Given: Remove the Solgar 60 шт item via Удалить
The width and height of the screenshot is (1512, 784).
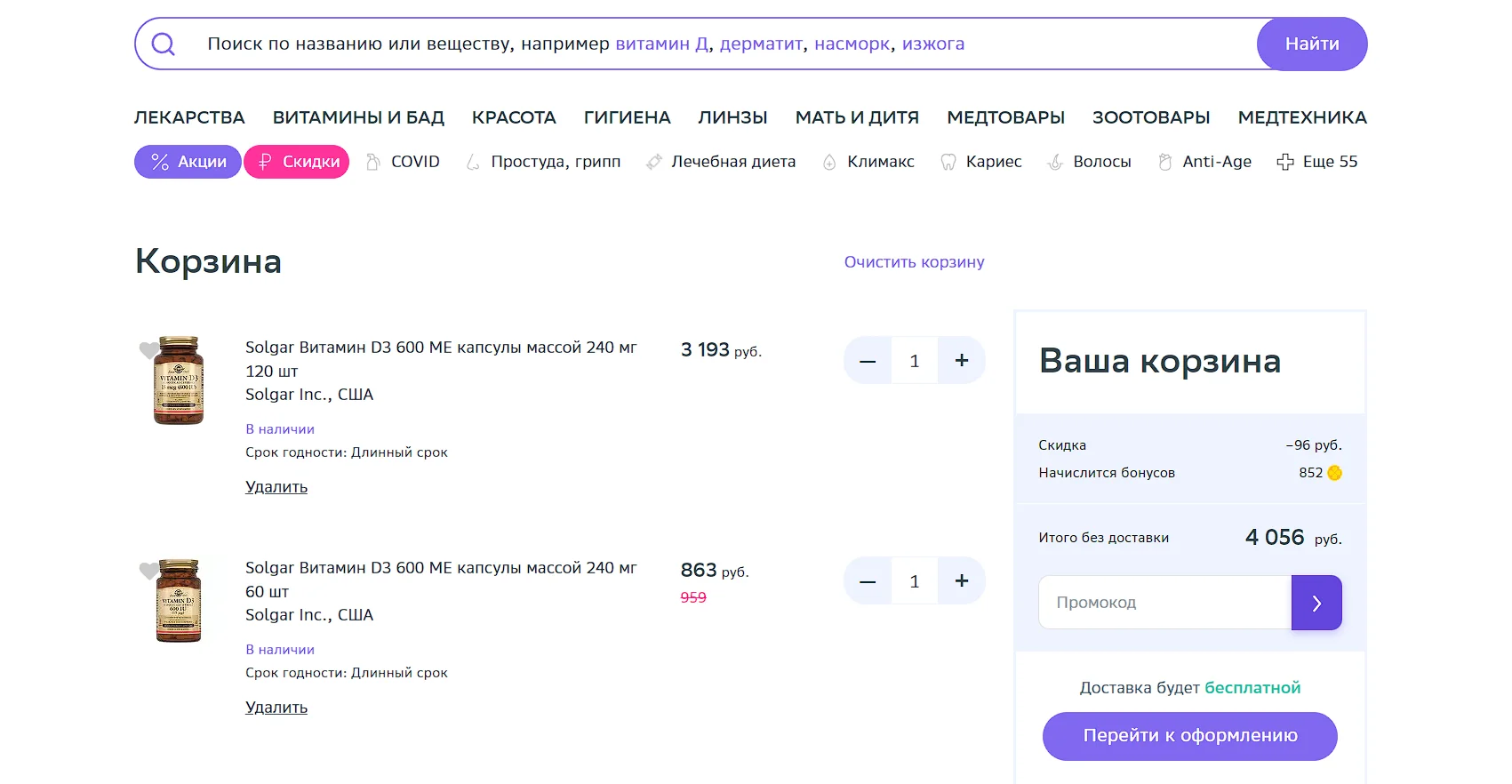Looking at the screenshot, I should [276, 708].
